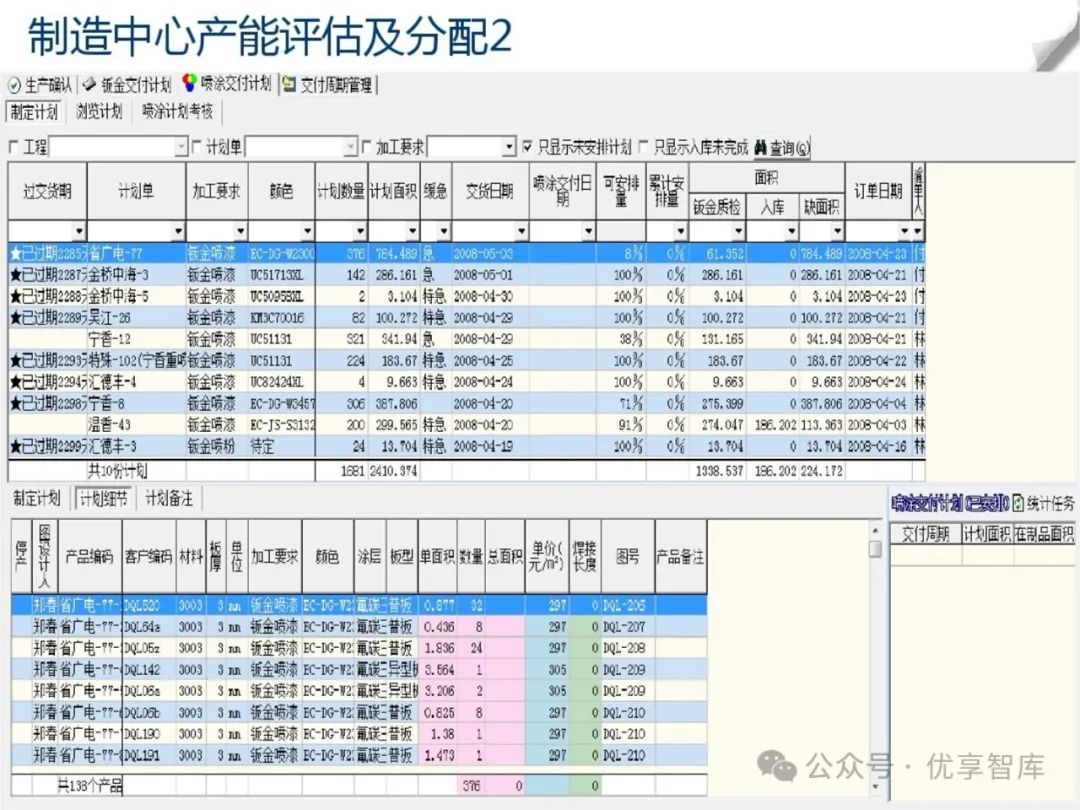This screenshot has width=1080, height=810.
Task: Switch to the 浏览计划 tab
Action: click(x=100, y=112)
